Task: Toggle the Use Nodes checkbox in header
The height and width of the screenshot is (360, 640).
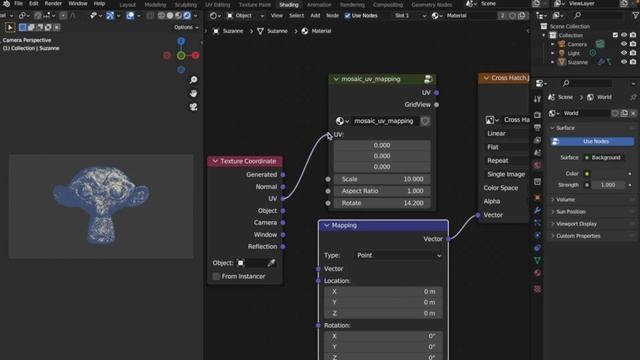Action: click(x=347, y=16)
